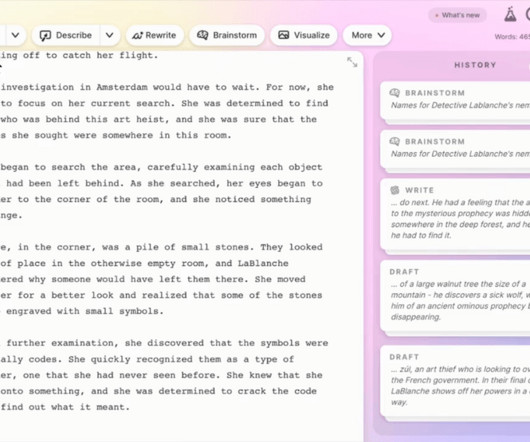Click the first Brainstorm history card icon

coord(394,93)
